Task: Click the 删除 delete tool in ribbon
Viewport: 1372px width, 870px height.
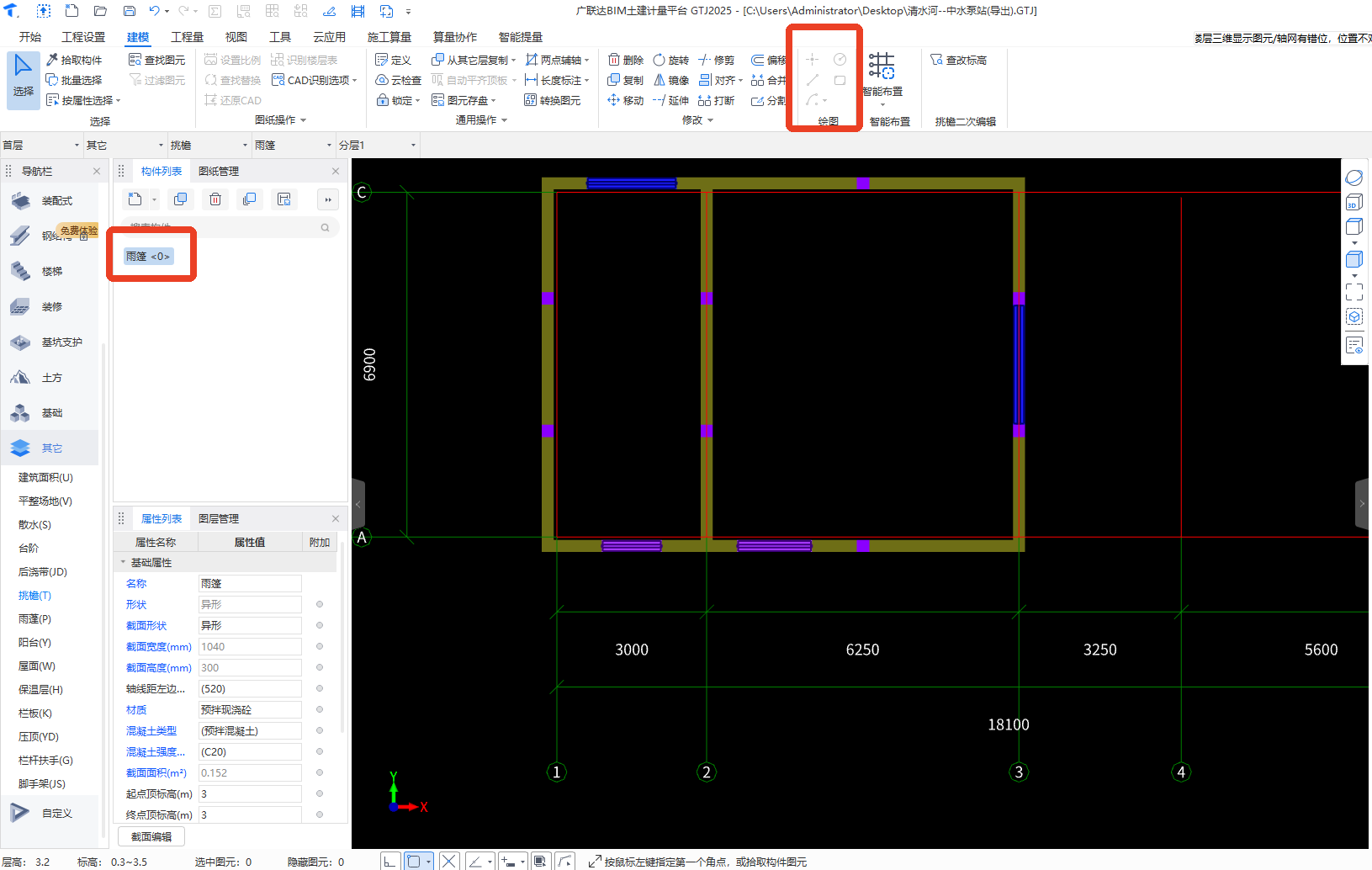Action: click(x=626, y=60)
